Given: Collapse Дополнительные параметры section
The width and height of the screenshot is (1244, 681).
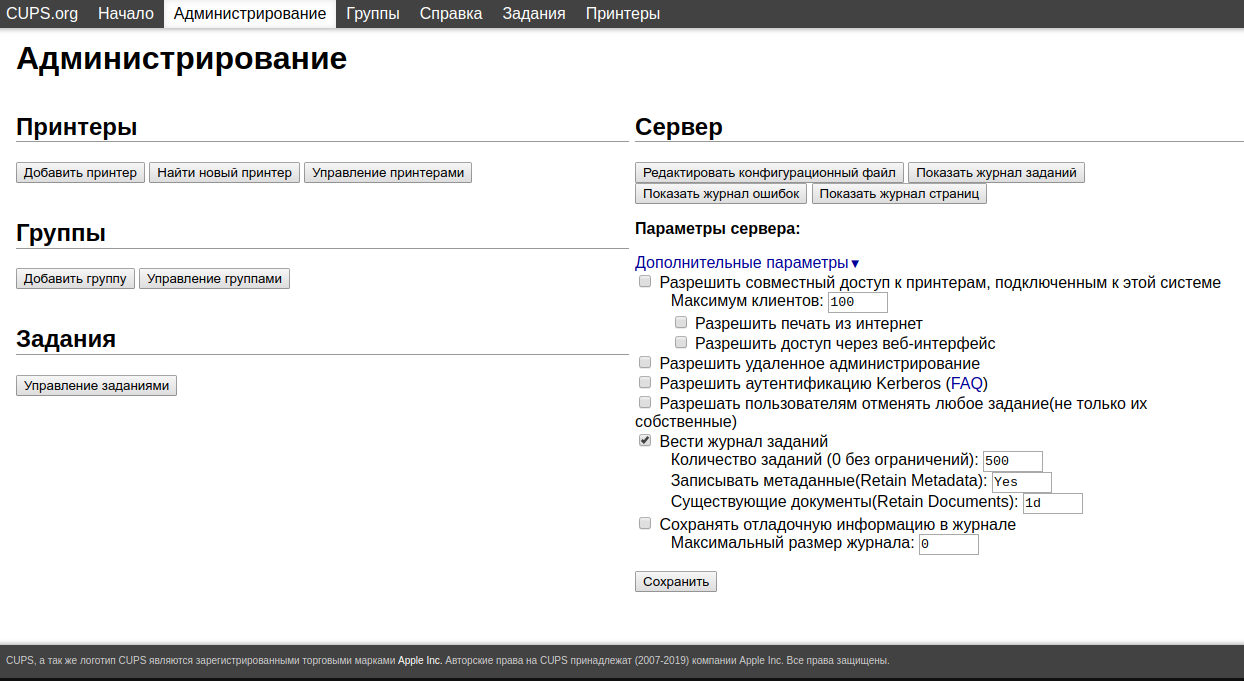Looking at the screenshot, I should [747, 263].
